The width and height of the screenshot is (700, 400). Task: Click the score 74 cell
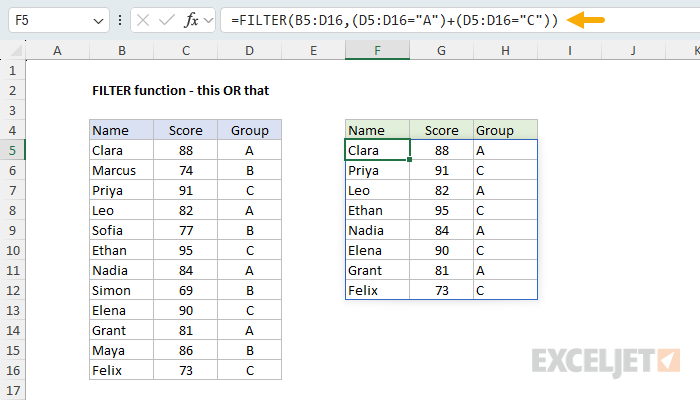pos(186,171)
